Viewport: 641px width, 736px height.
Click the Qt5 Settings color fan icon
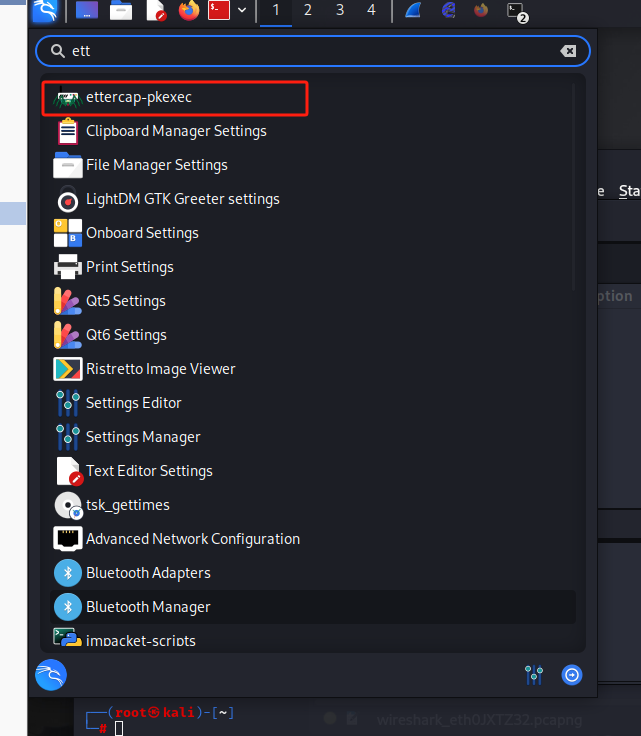coord(67,301)
